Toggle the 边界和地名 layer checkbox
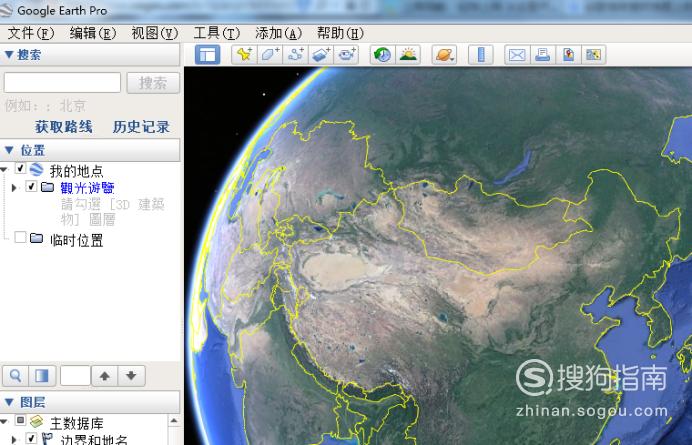The height and width of the screenshot is (445, 692). (31, 438)
